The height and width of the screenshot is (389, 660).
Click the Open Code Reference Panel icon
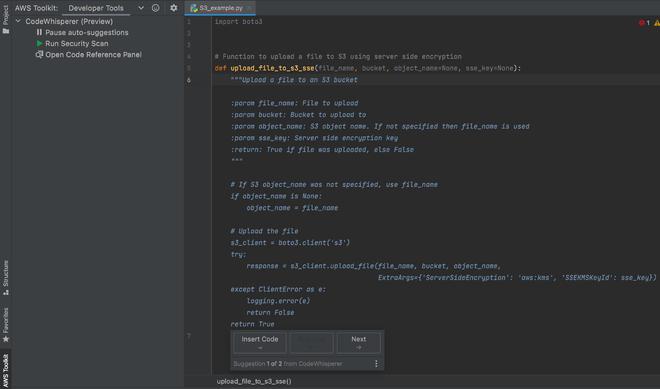(x=39, y=54)
